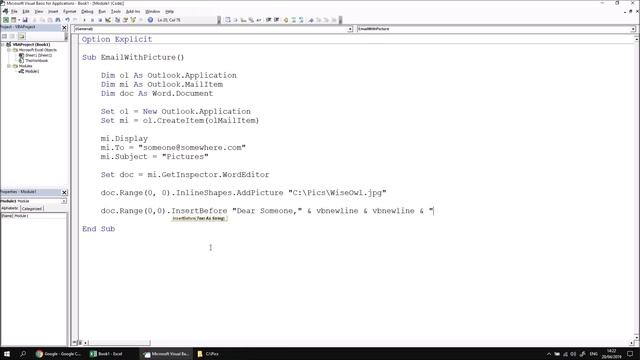The height and width of the screenshot is (360, 640).
Task: Click the Break pause icon
Action: tap(92, 20)
